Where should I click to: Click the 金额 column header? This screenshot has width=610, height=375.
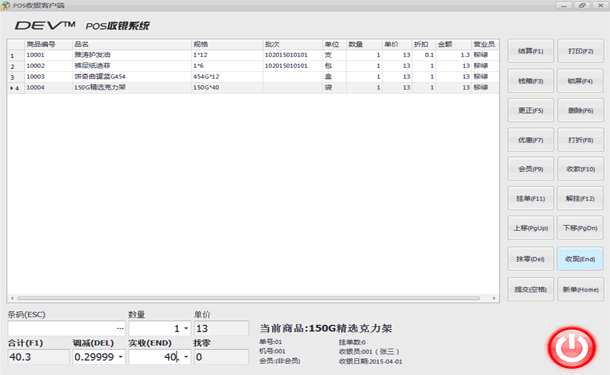453,44
